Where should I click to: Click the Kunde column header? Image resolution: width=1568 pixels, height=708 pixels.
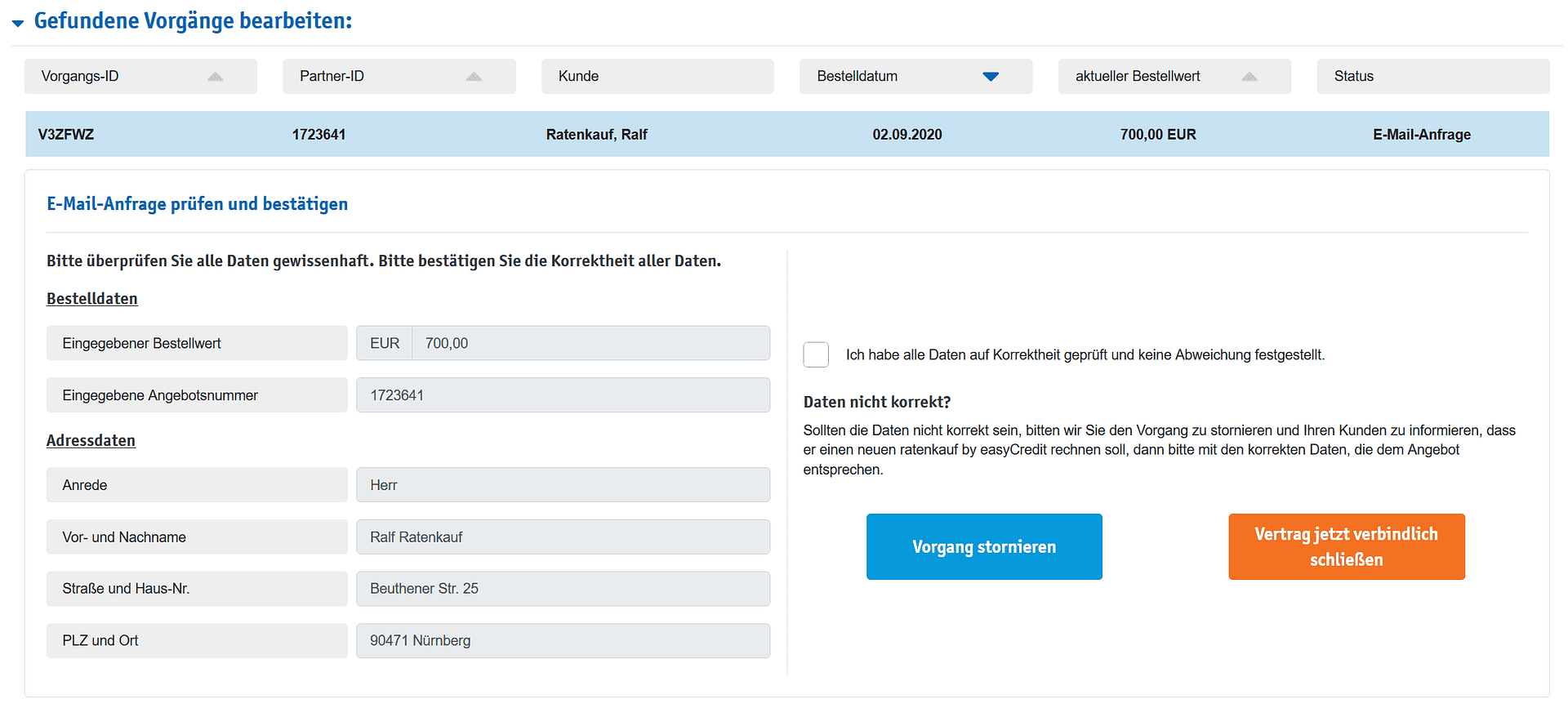pos(657,76)
